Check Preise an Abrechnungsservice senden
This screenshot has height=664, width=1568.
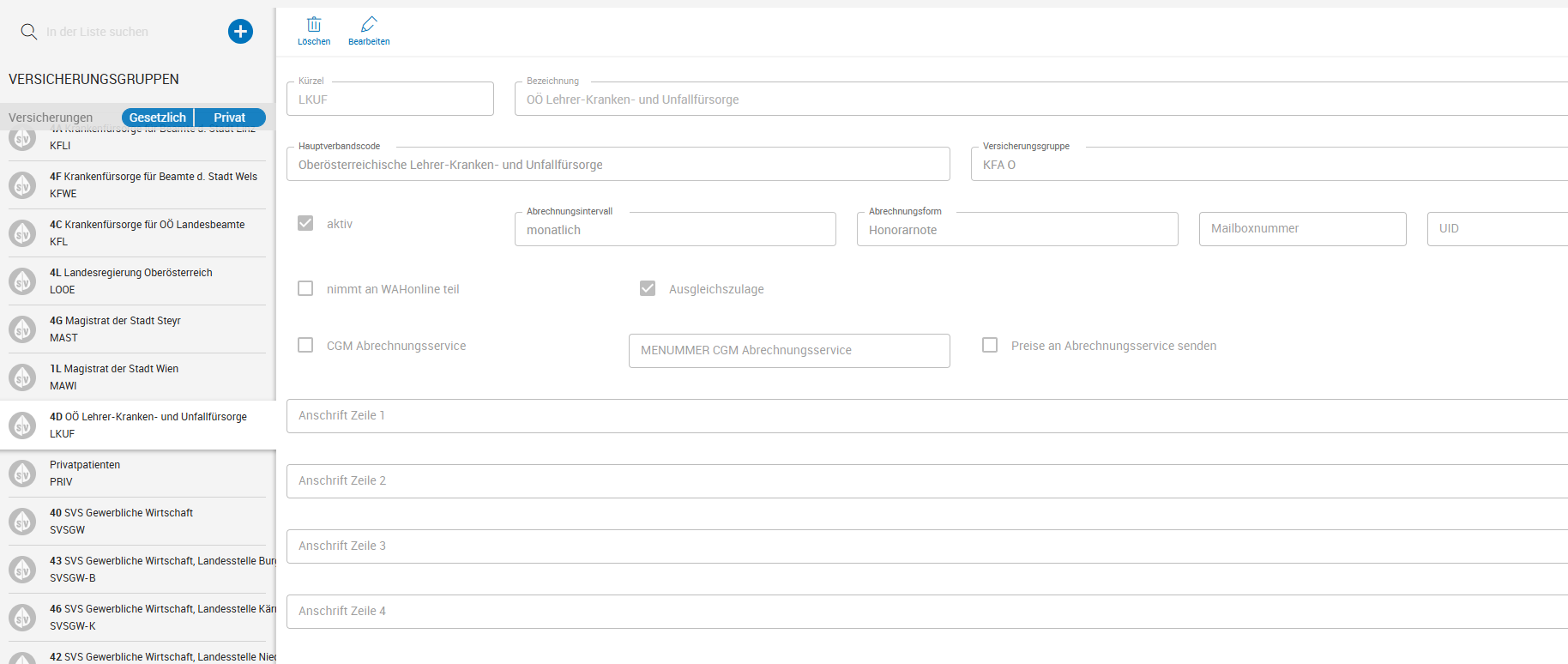click(x=990, y=345)
